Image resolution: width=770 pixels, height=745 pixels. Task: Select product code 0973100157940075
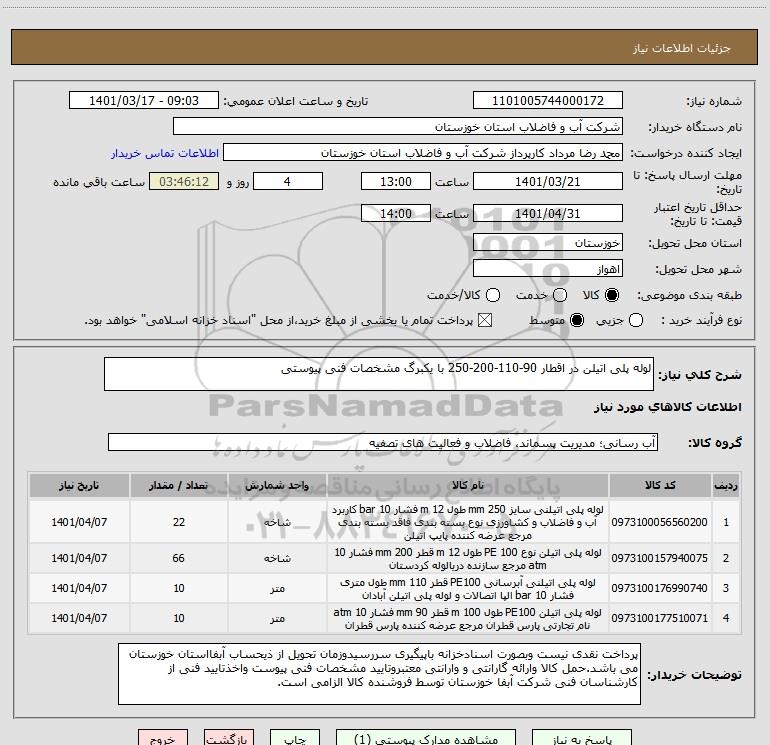coord(660,558)
